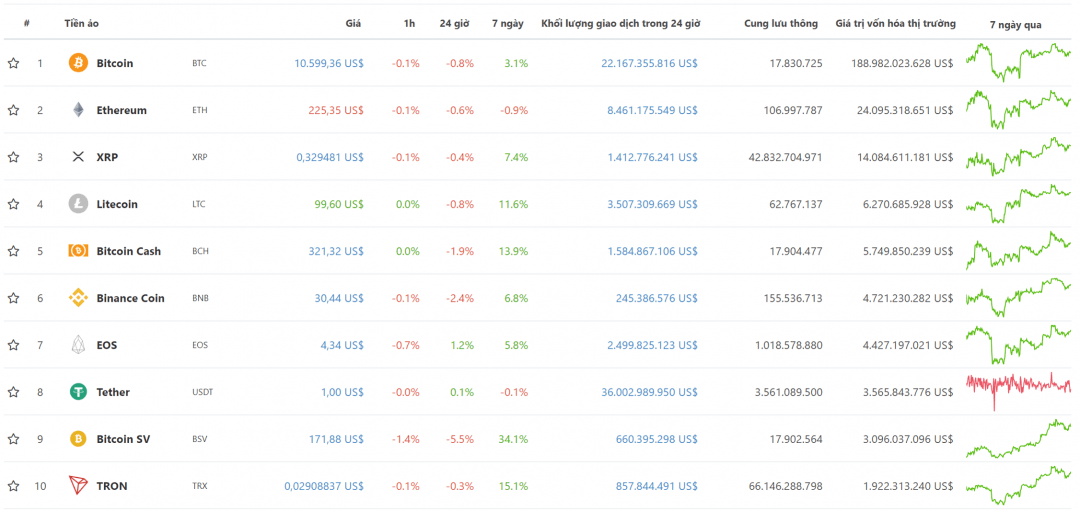Viewport: 1080px width, 511px height.
Task: Open Ethereum 7-day sparkline chart
Action: click(x=1018, y=109)
